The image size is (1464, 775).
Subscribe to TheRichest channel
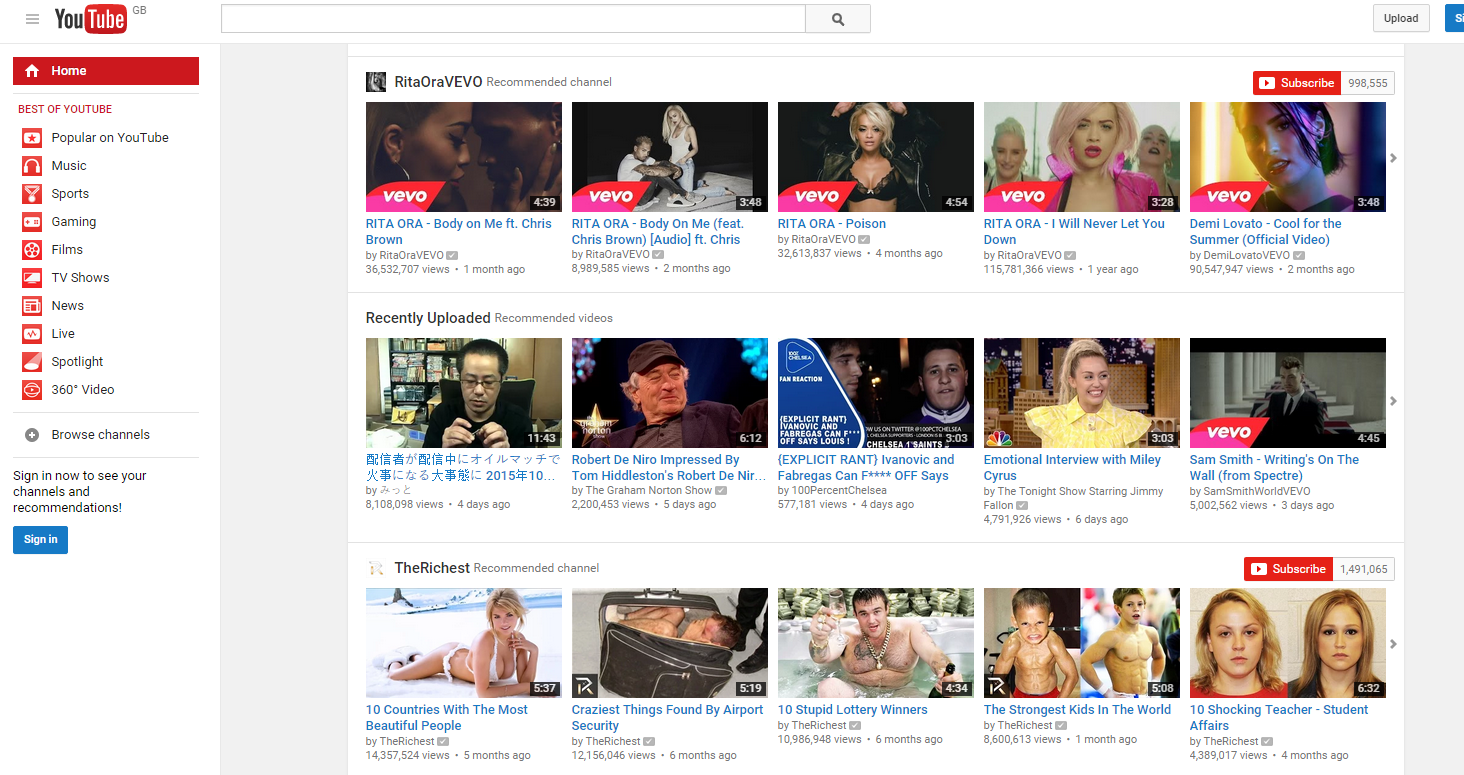click(x=1288, y=569)
